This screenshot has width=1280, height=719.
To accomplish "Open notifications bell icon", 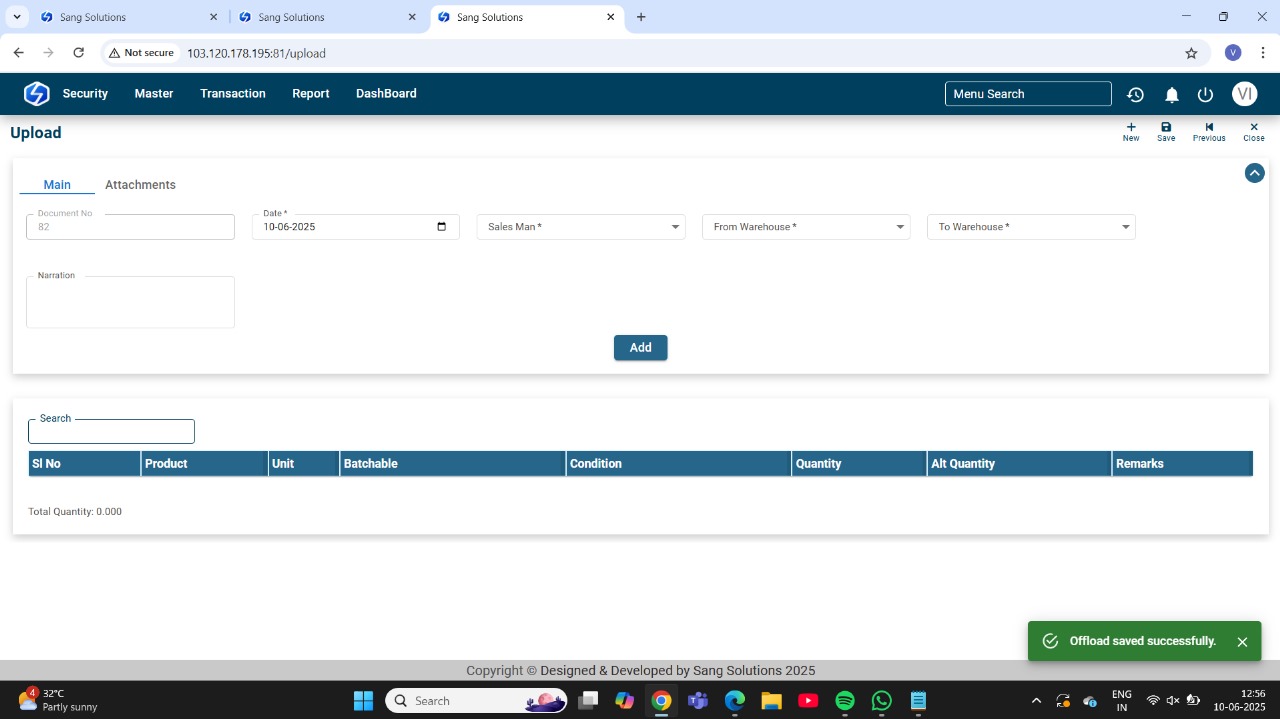I will 1171,94.
